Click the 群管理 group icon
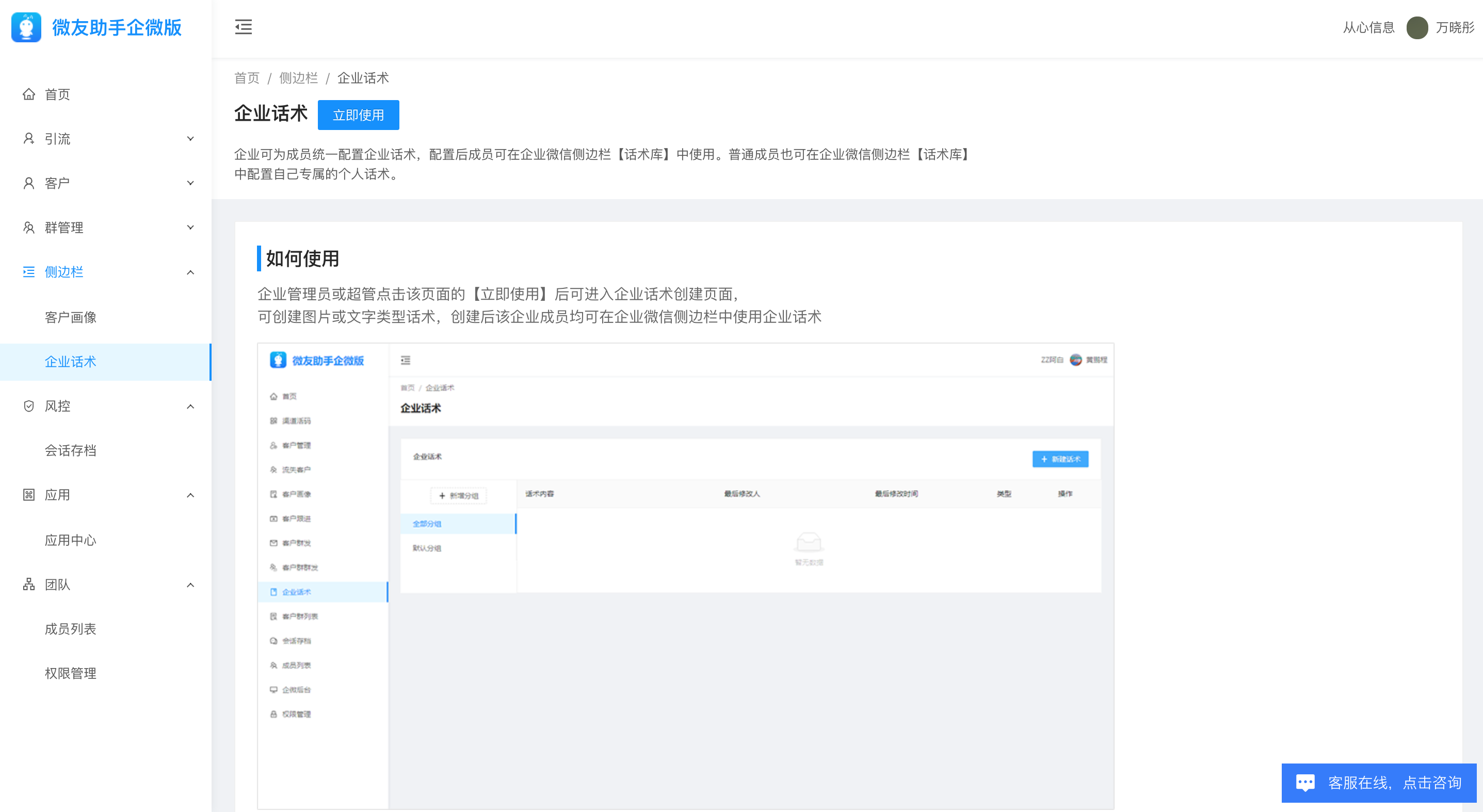Screen dimensions: 1483x812 (29, 228)
